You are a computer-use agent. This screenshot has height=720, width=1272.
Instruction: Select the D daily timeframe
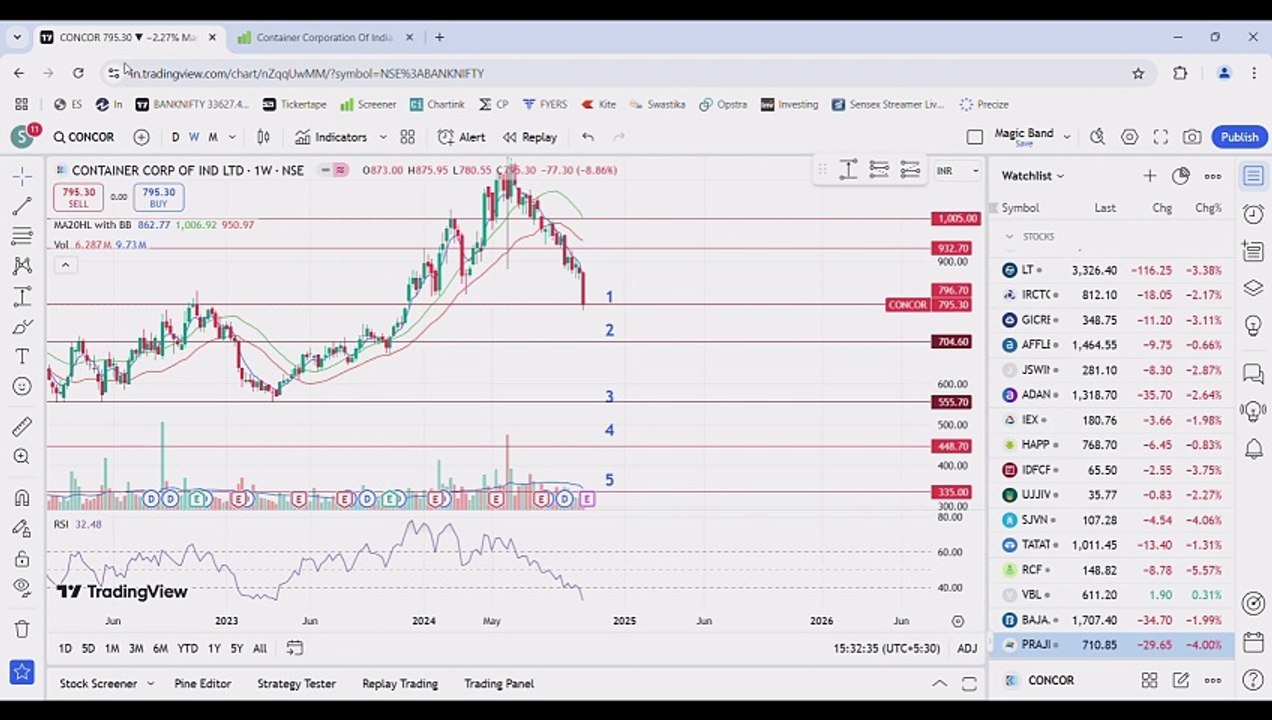[175, 137]
